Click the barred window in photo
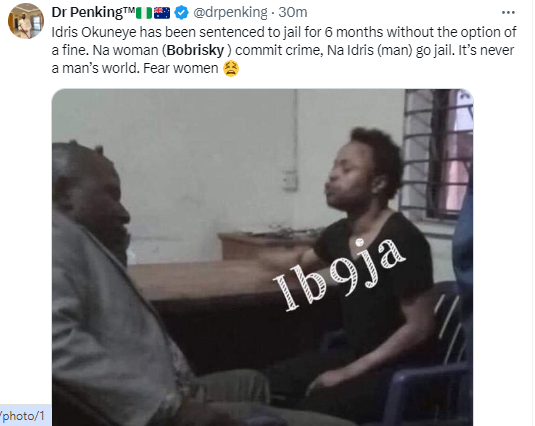535x426 pixels. click(x=437, y=153)
